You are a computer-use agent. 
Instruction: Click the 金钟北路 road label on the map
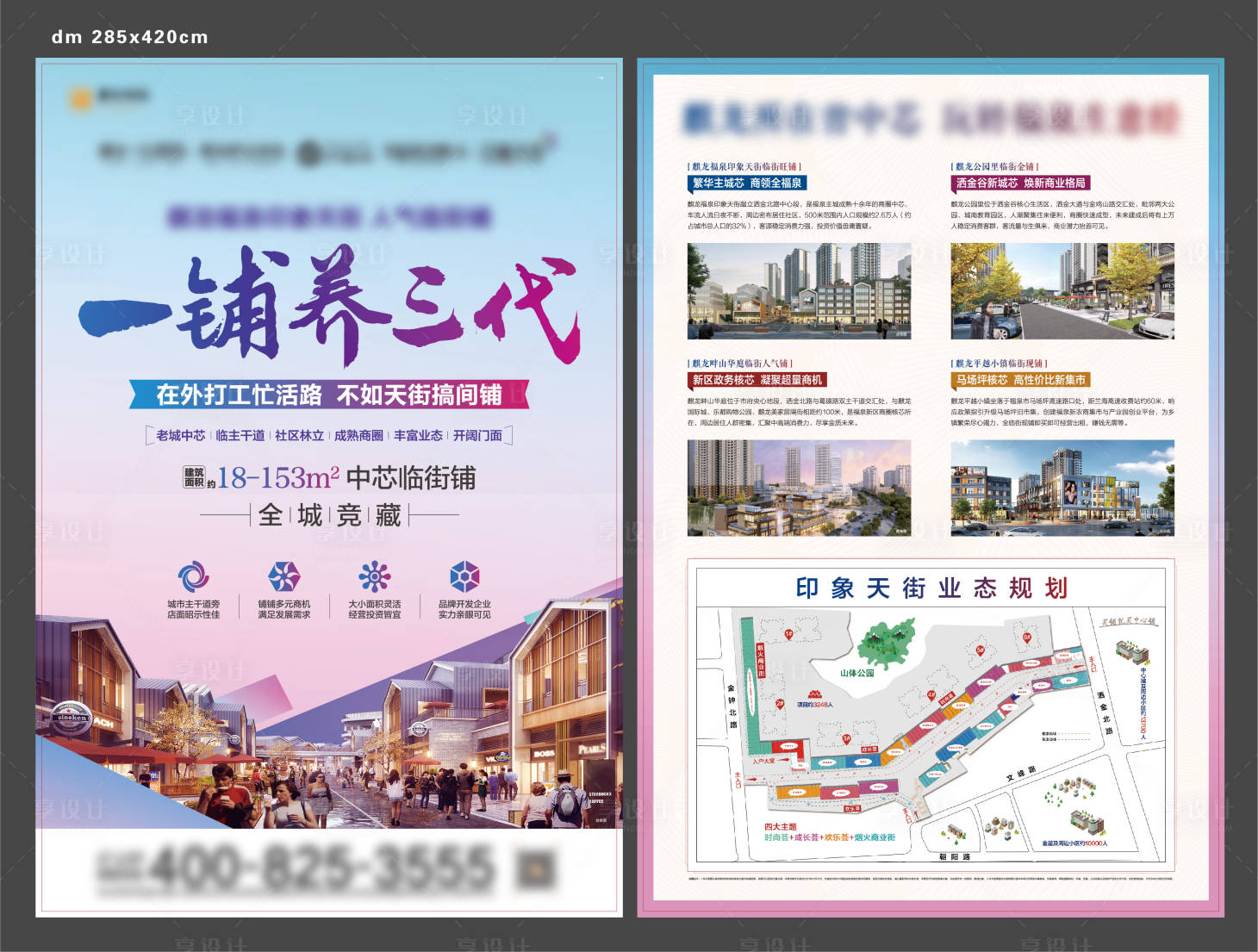(732, 706)
